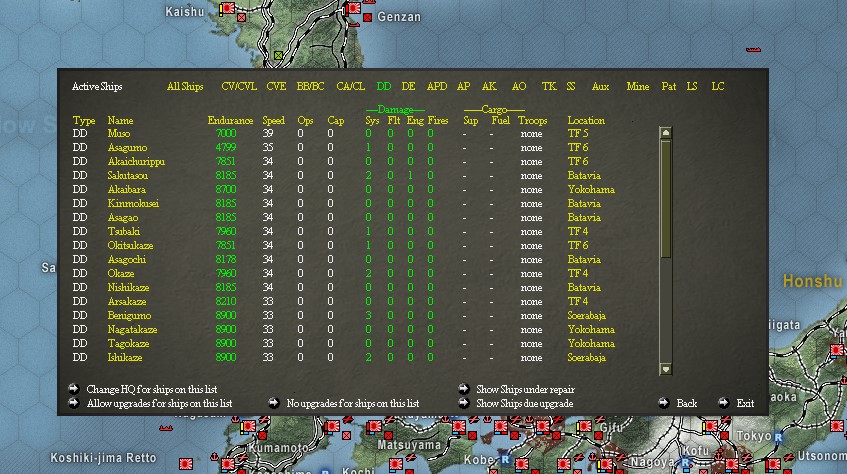Image resolution: width=847 pixels, height=474 pixels.
Task: Filter list by AK ships
Action: click(x=489, y=86)
